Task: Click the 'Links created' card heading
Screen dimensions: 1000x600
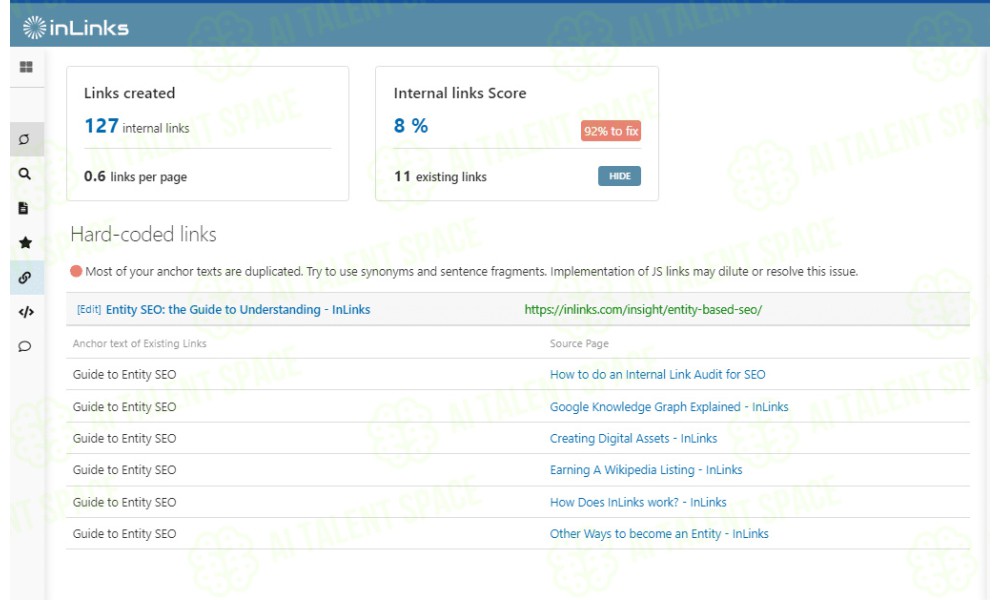Action: pyautogui.click(x=129, y=93)
